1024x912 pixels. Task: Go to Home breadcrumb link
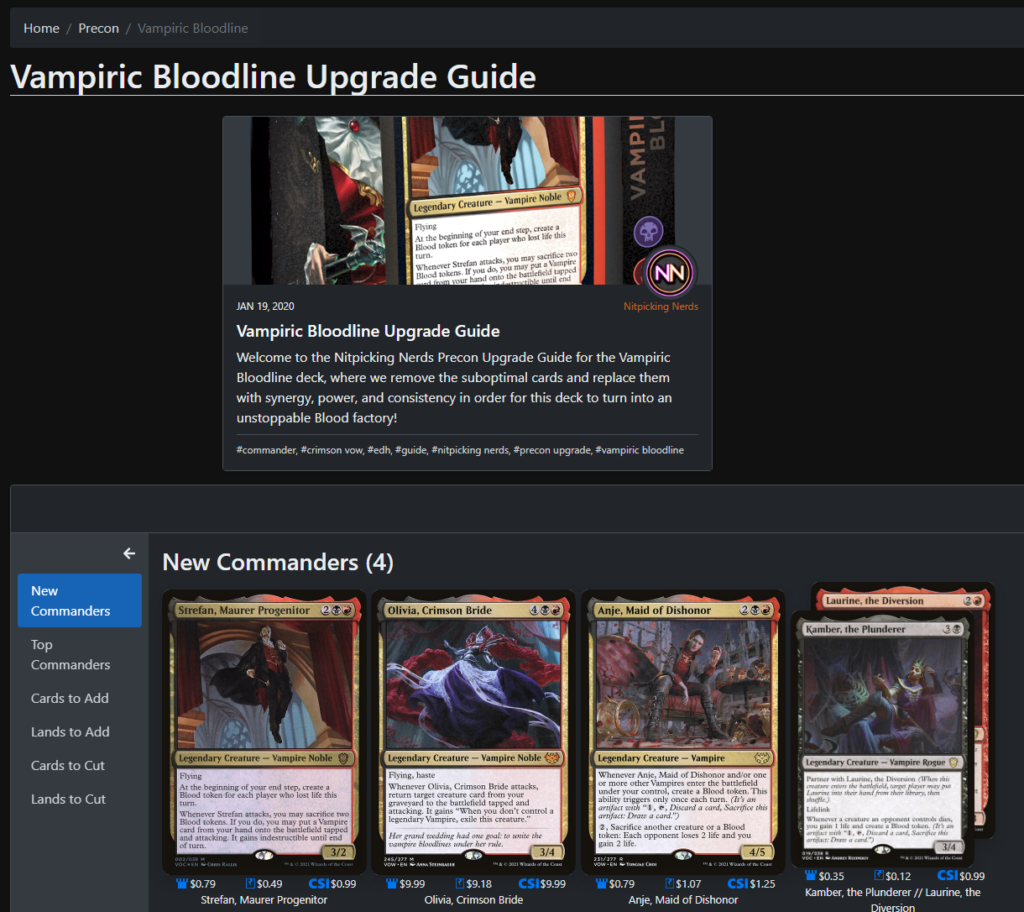tap(41, 28)
